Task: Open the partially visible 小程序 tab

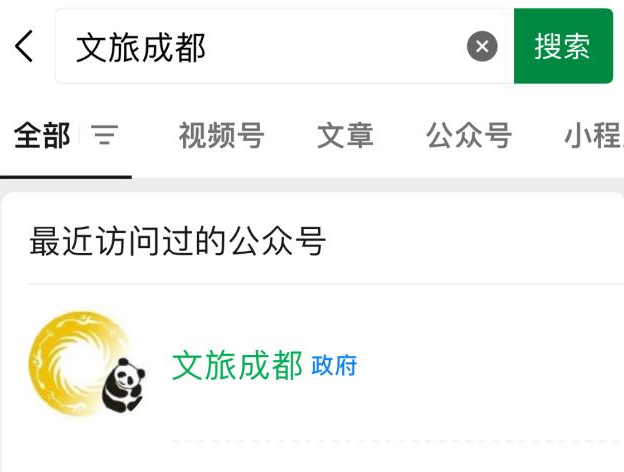Action: [594, 135]
